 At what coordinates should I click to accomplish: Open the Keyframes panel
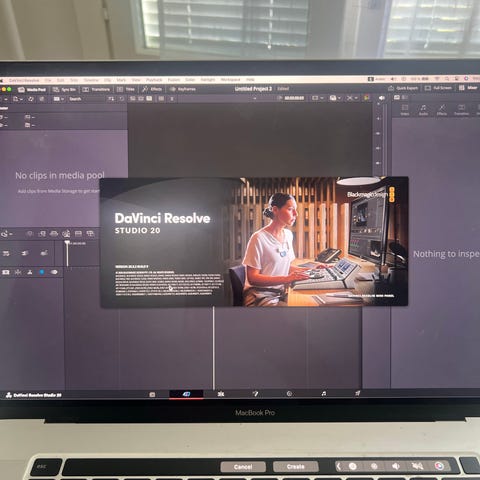click(x=183, y=89)
